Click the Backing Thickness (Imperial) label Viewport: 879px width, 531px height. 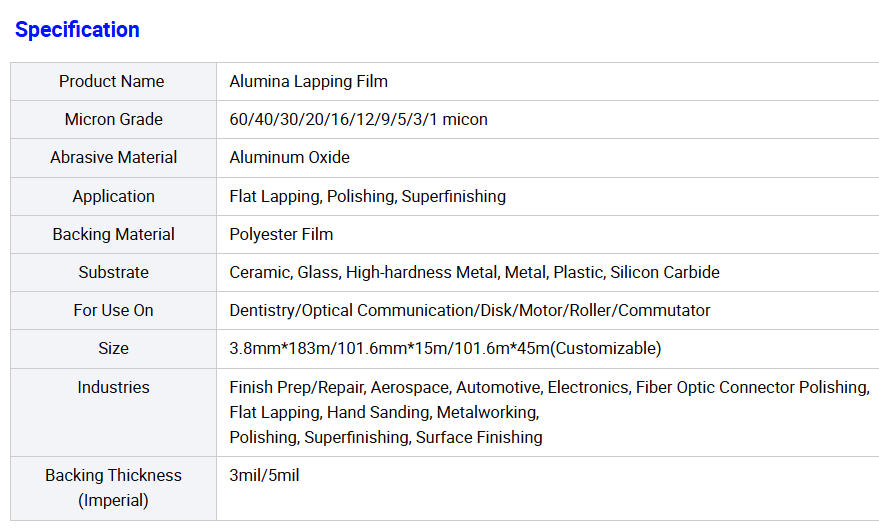tap(113, 487)
